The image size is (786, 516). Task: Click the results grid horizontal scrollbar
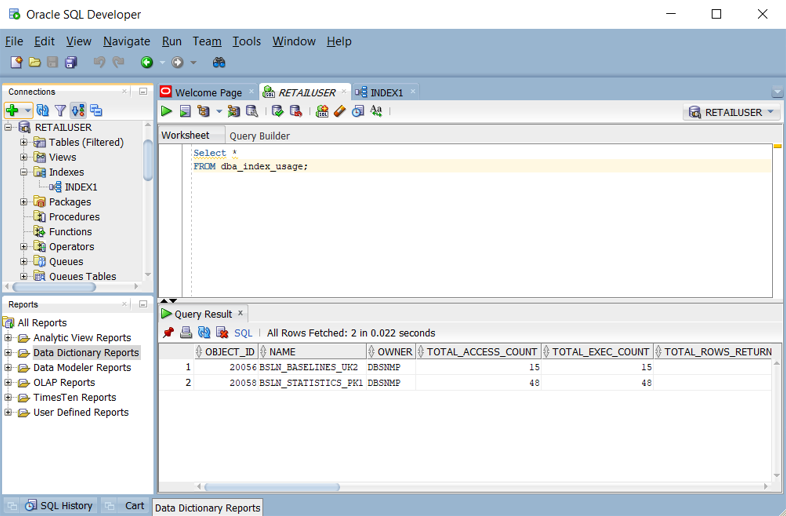tap(270, 487)
